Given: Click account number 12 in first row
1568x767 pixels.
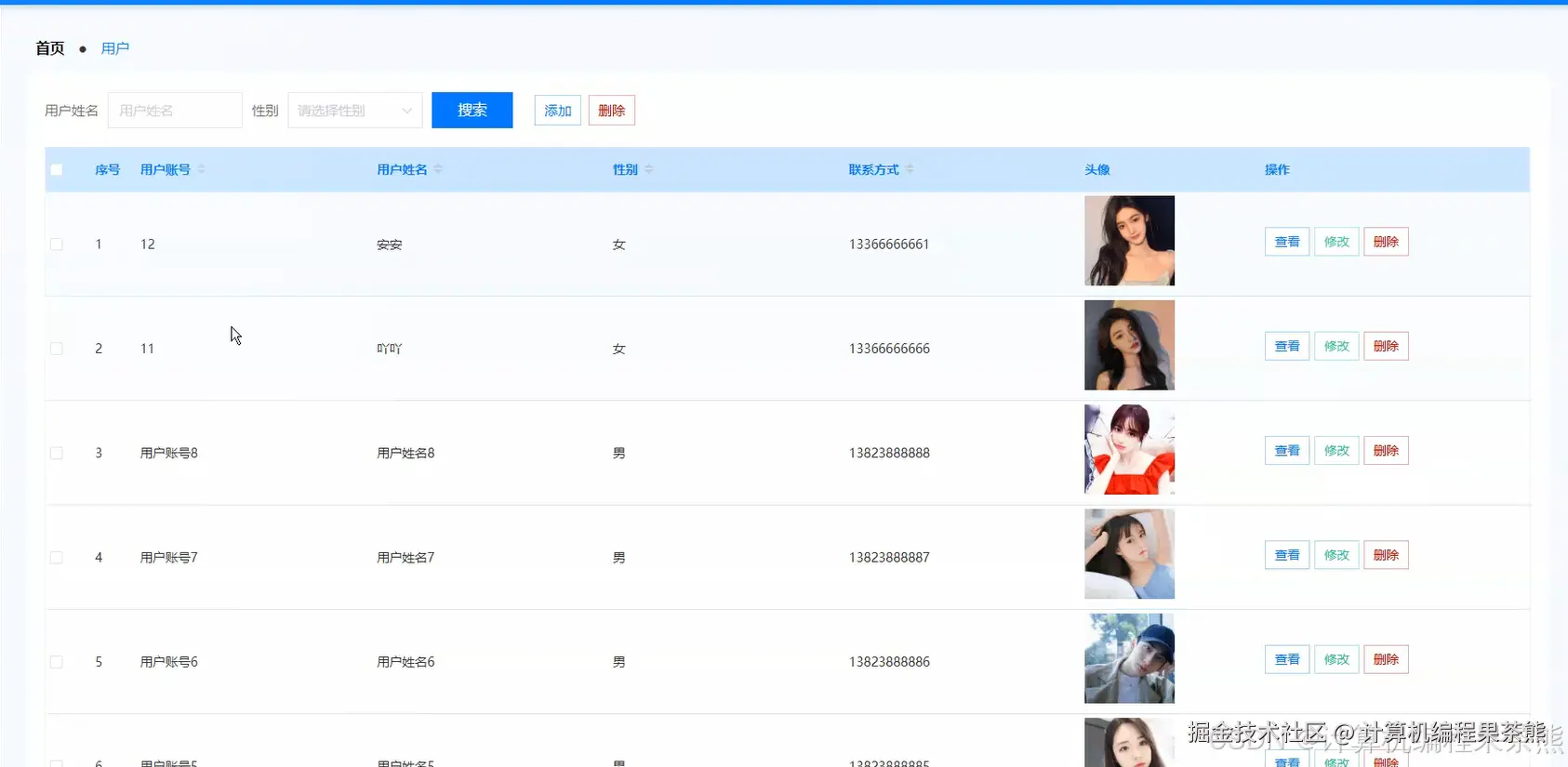Looking at the screenshot, I should [148, 245].
